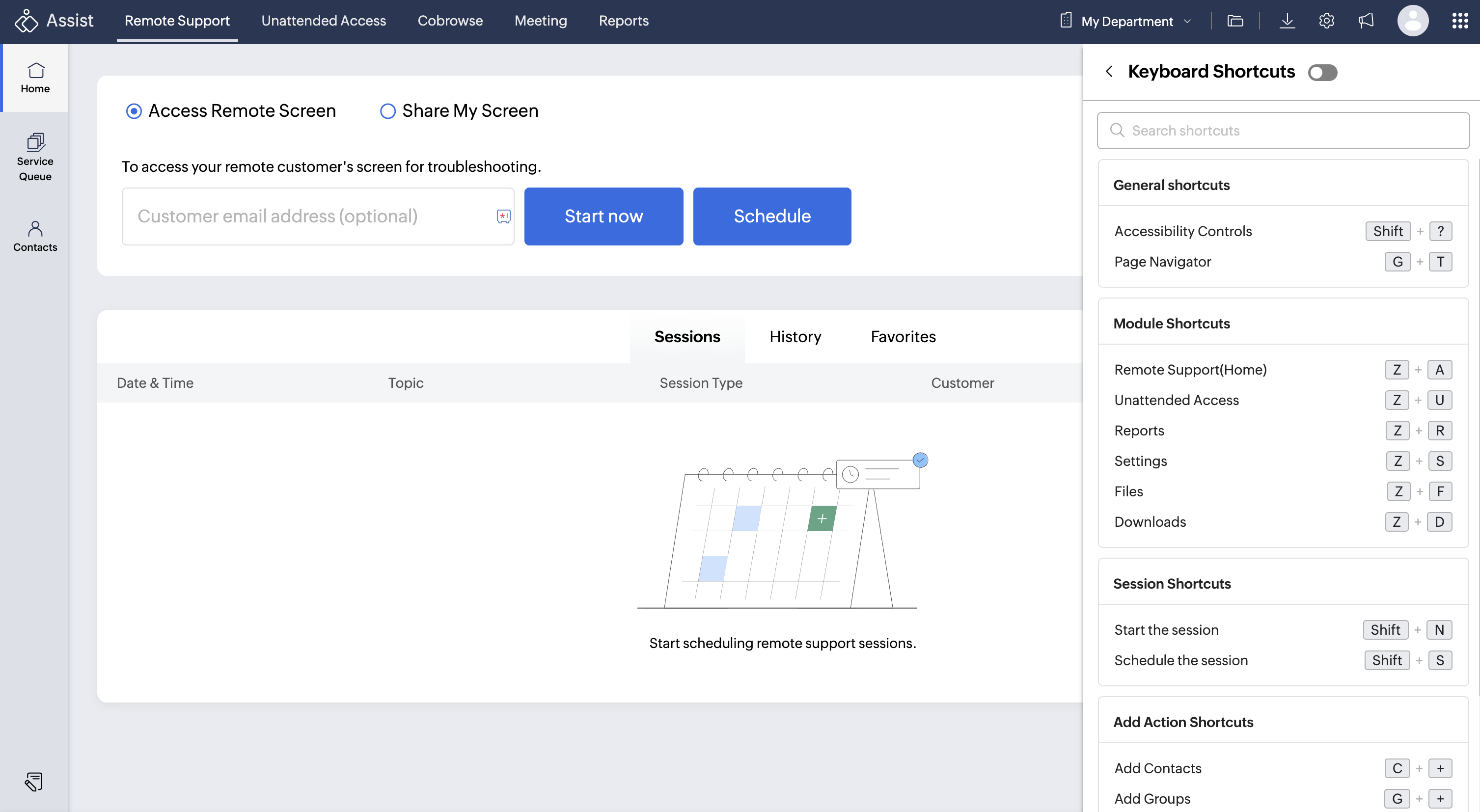Select Share My Screen radio option
This screenshot has width=1480, height=812.
[388, 111]
